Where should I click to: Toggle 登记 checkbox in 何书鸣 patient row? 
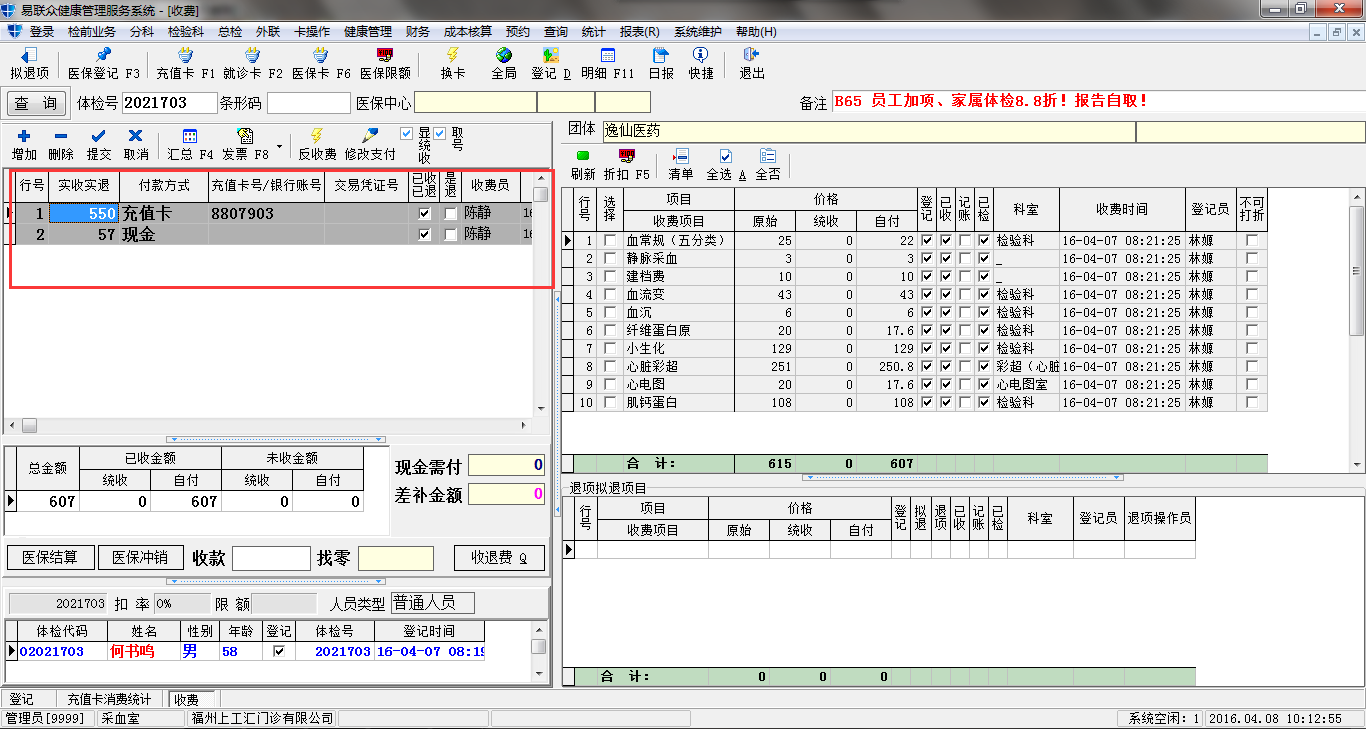pos(279,651)
